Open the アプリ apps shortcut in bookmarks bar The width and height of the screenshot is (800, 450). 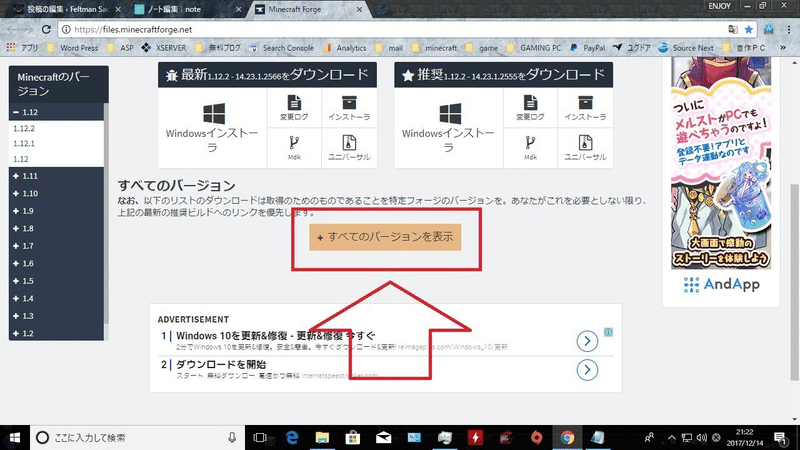[x=22, y=47]
